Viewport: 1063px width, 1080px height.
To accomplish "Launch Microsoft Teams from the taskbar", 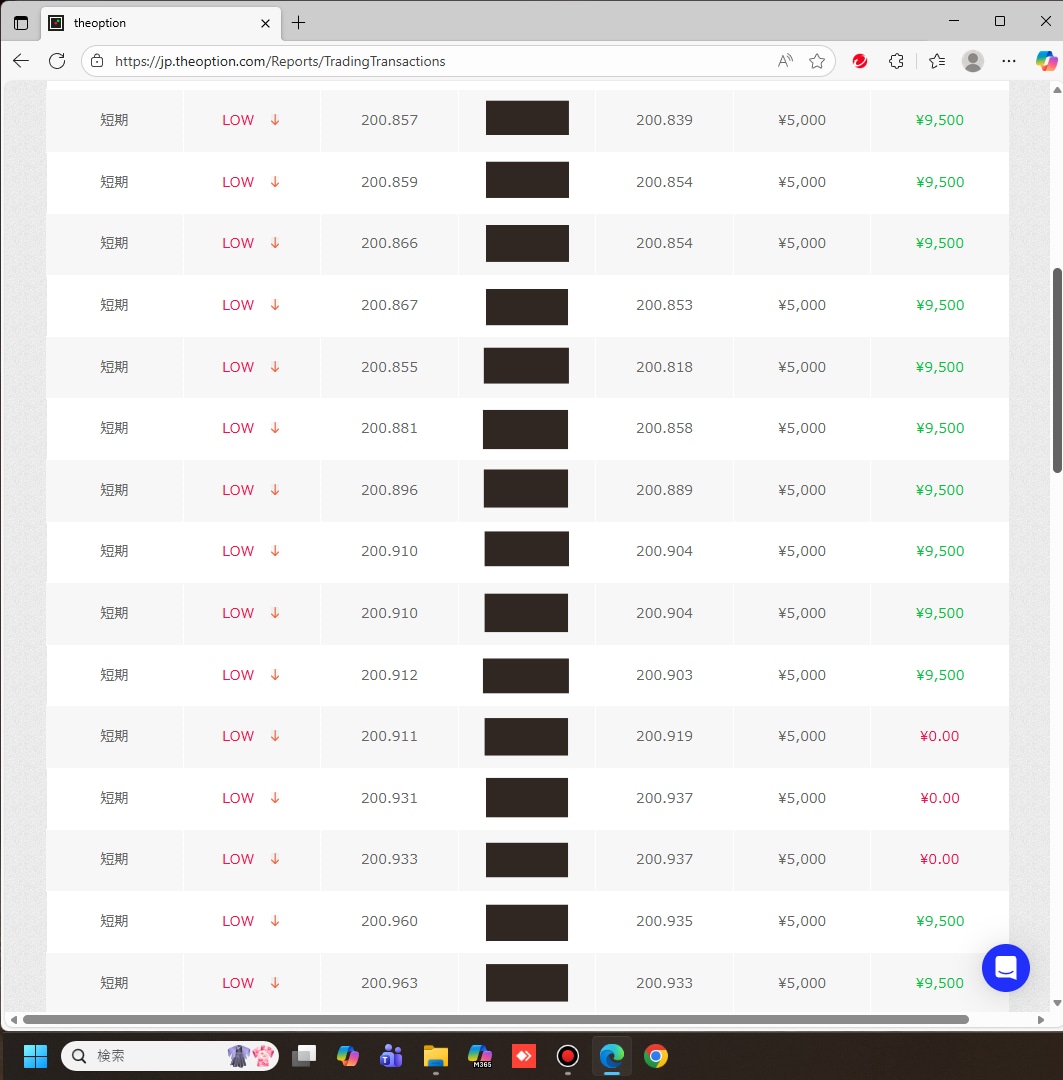I will (391, 1056).
